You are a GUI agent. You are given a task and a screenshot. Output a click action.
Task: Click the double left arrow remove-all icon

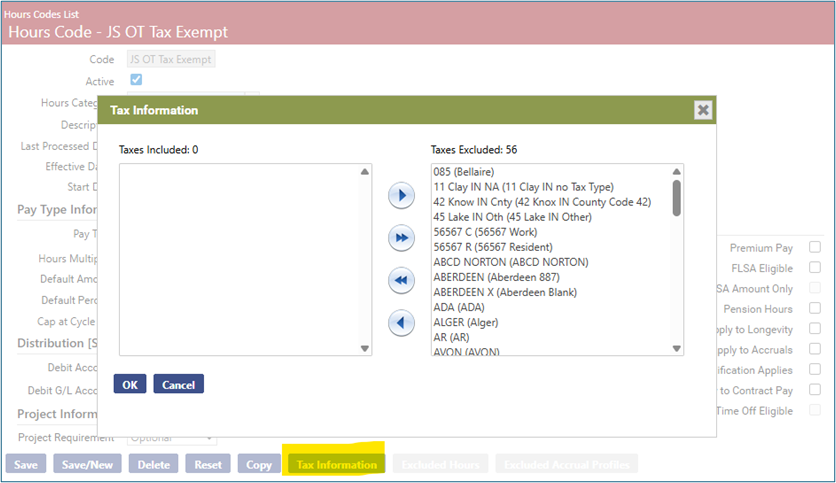[401, 281]
